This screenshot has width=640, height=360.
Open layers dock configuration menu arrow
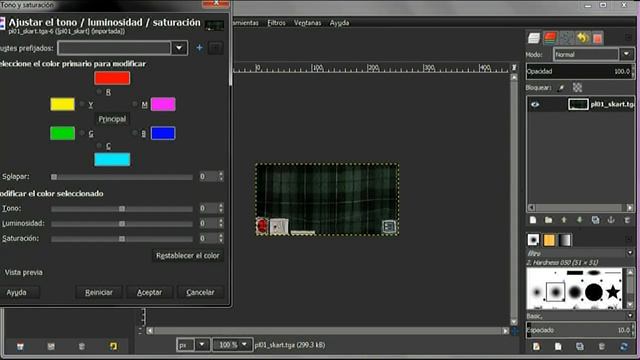pyautogui.click(x=629, y=38)
